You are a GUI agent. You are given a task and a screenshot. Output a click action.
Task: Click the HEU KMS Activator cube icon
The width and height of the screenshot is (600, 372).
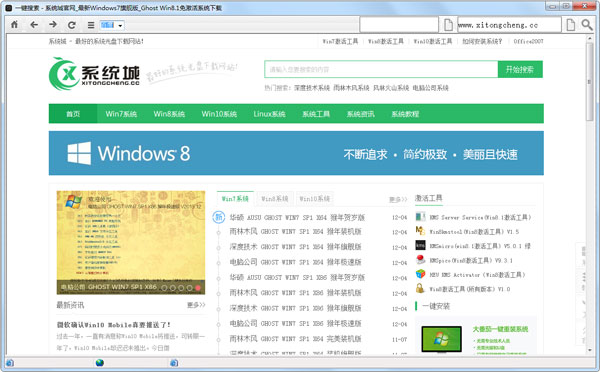tap(421, 274)
